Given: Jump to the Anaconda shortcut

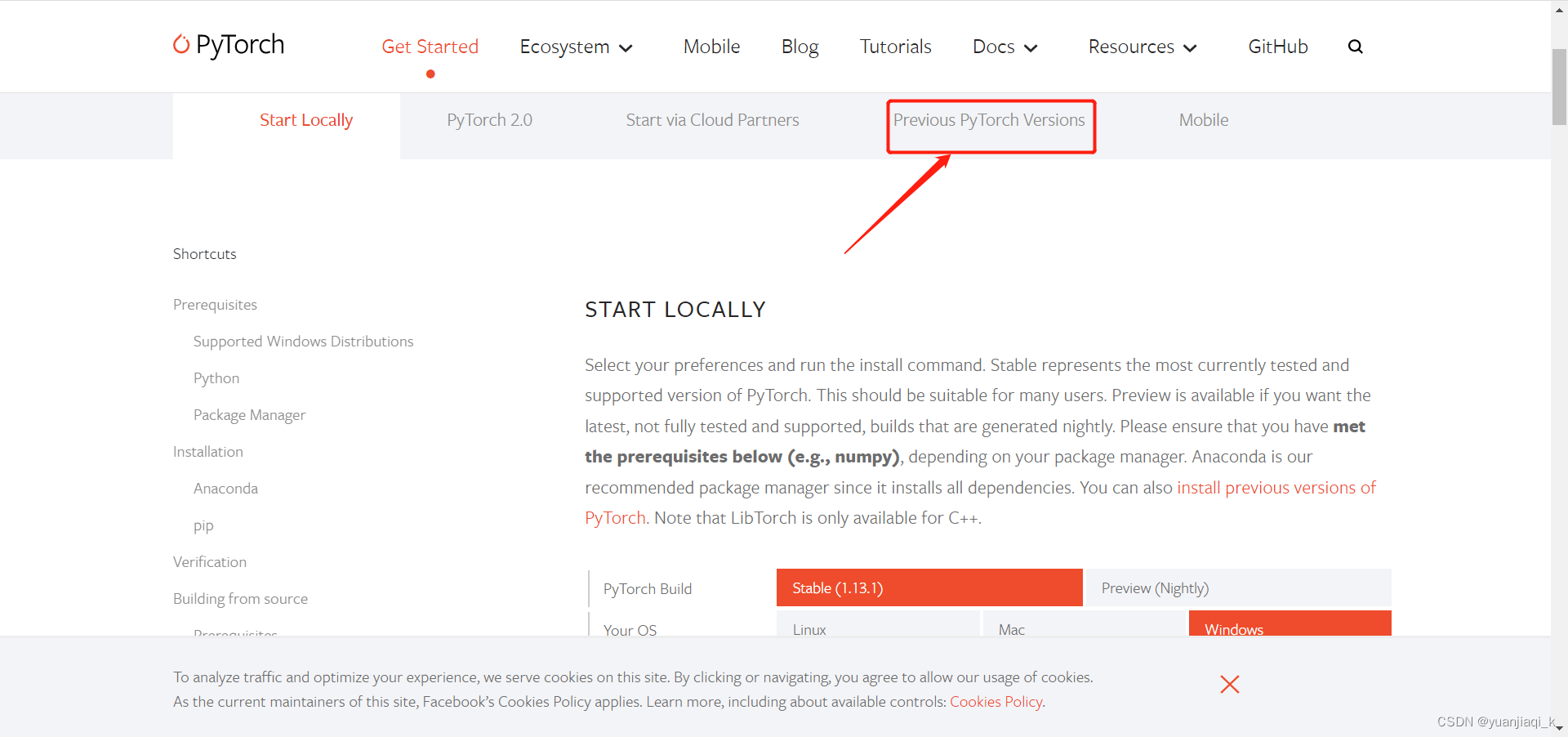Looking at the screenshot, I should (x=225, y=489).
